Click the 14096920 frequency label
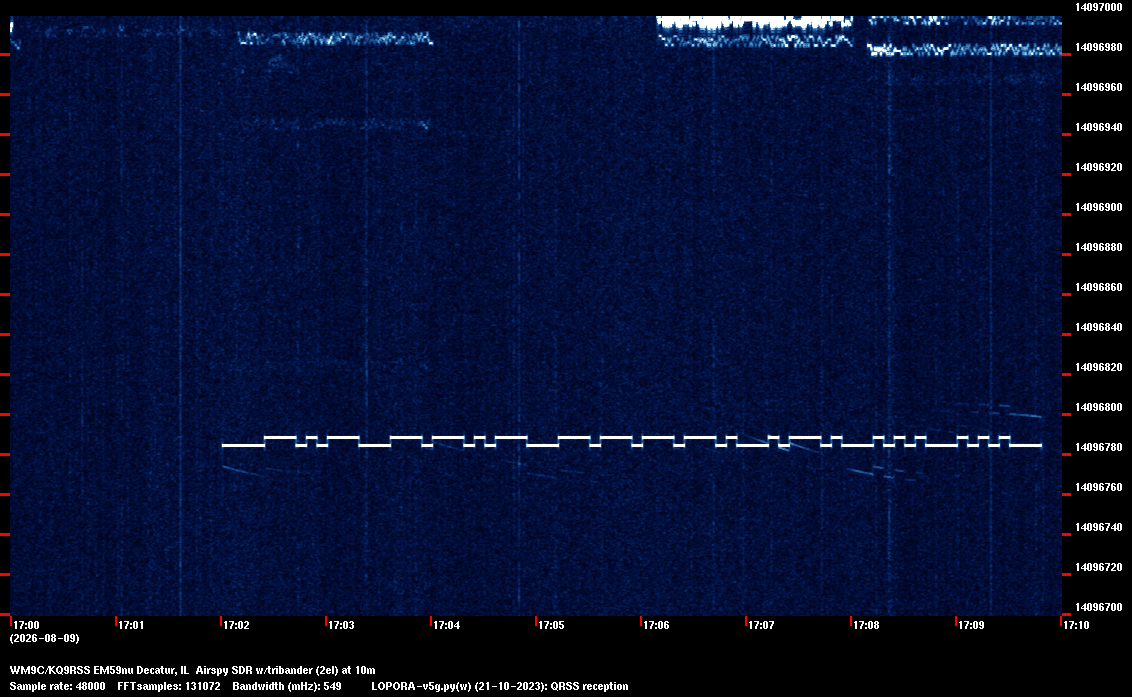 (x=1099, y=167)
